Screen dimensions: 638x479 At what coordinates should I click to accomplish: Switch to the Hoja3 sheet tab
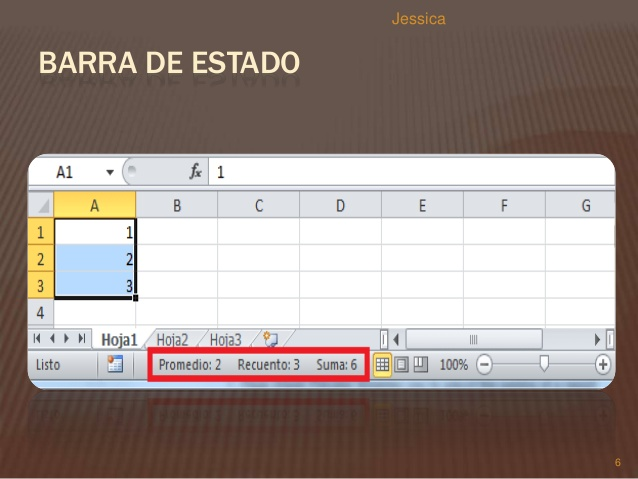(x=225, y=339)
